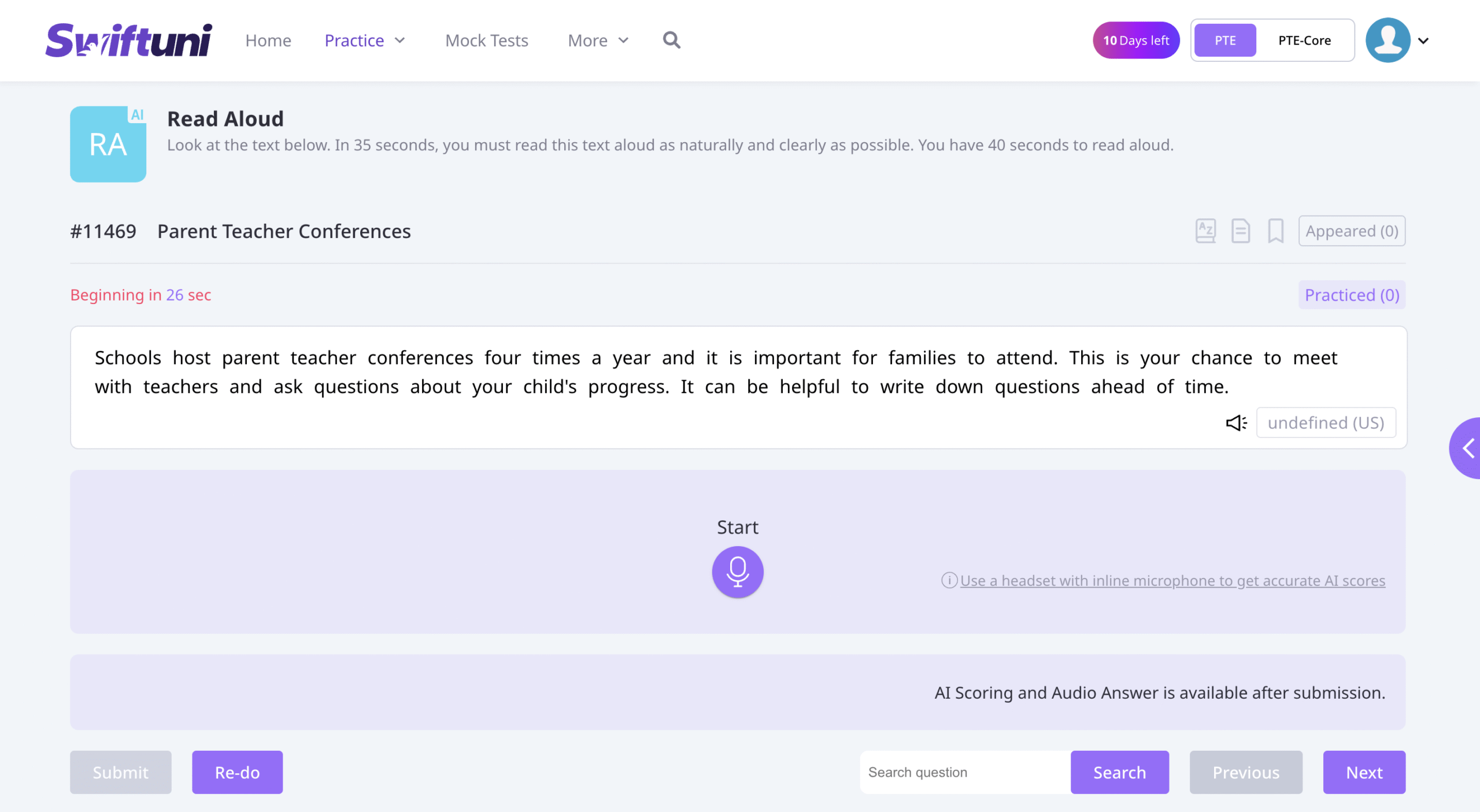Expand the More dropdown menu

point(598,40)
